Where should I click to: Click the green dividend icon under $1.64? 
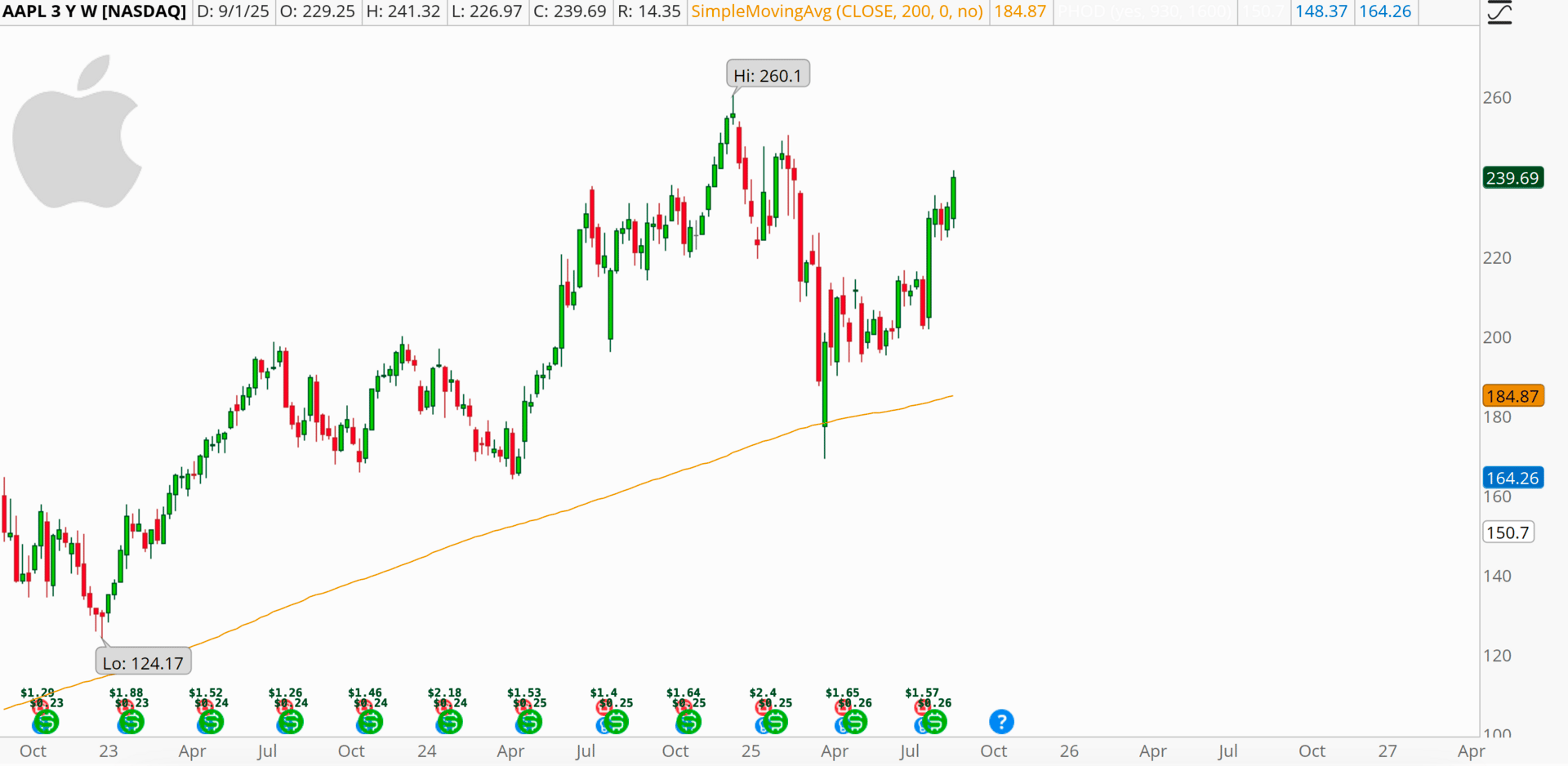[x=689, y=722]
